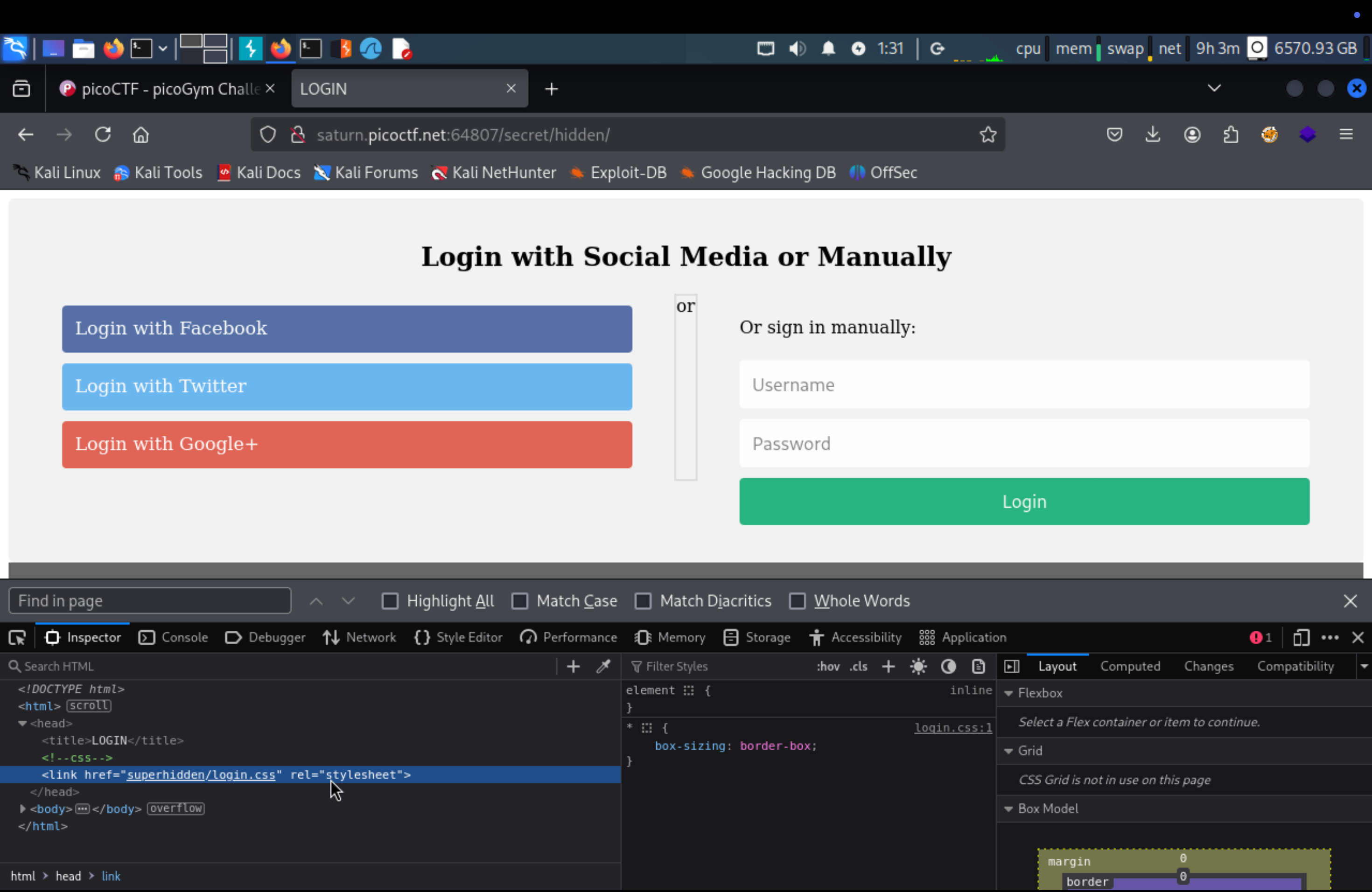This screenshot has width=1372, height=892.
Task: Click the Firefox View icon left of tabs
Action: point(21,88)
